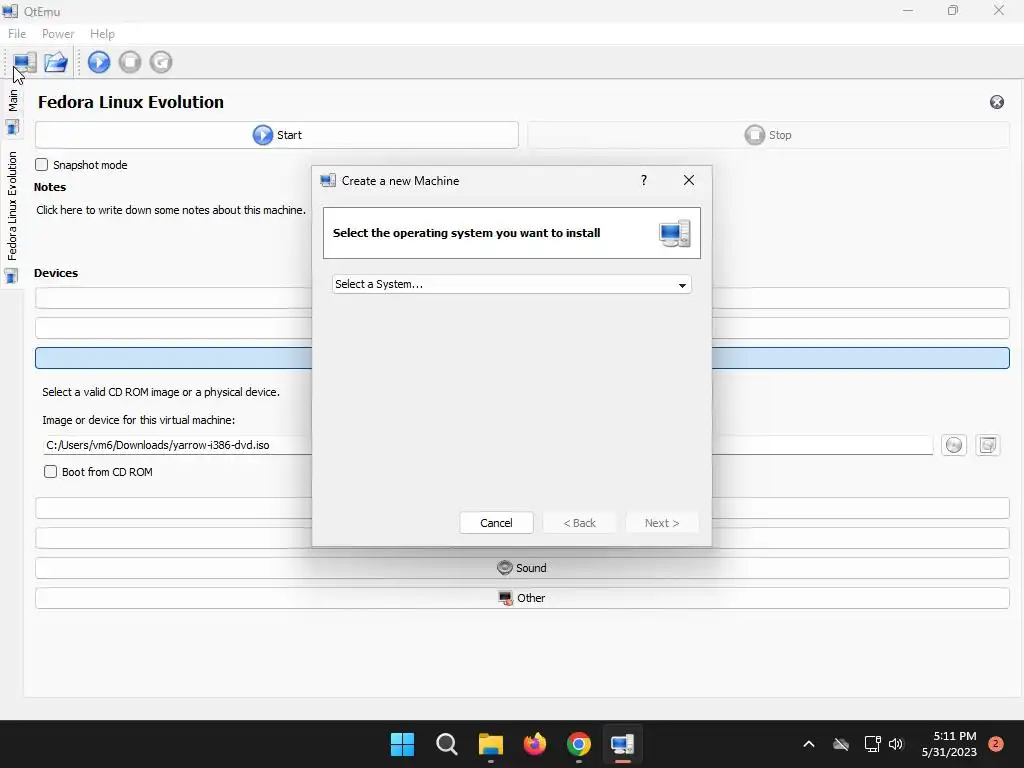
Task: Expand the Sound device section
Action: [522, 568]
